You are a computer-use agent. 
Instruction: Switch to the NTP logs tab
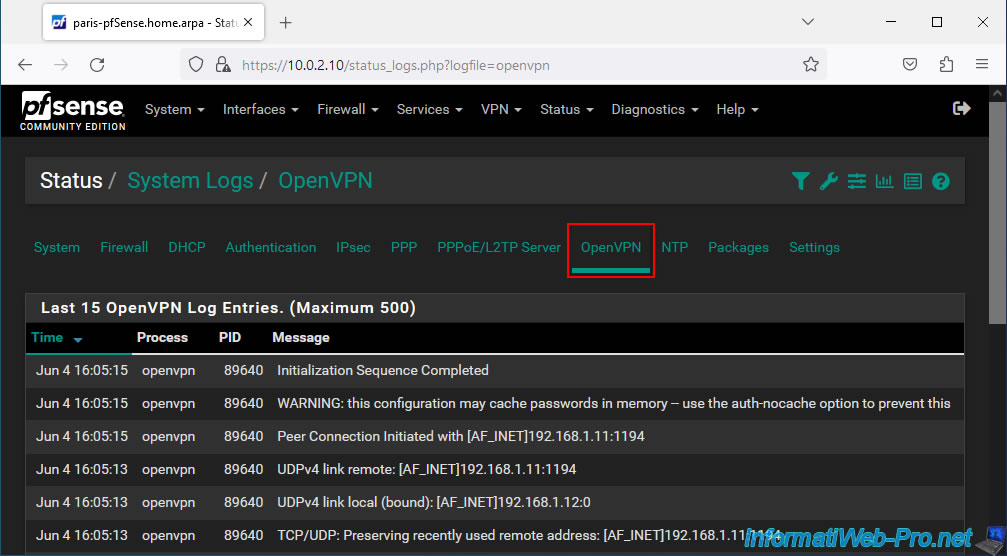click(674, 248)
